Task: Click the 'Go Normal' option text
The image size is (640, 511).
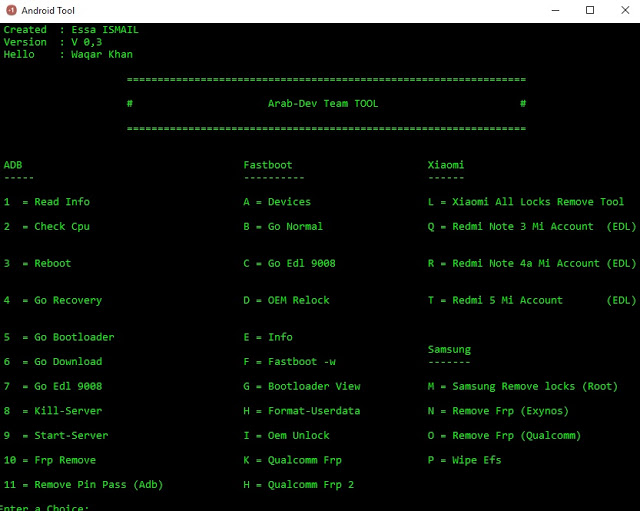Action: [295, 227]
